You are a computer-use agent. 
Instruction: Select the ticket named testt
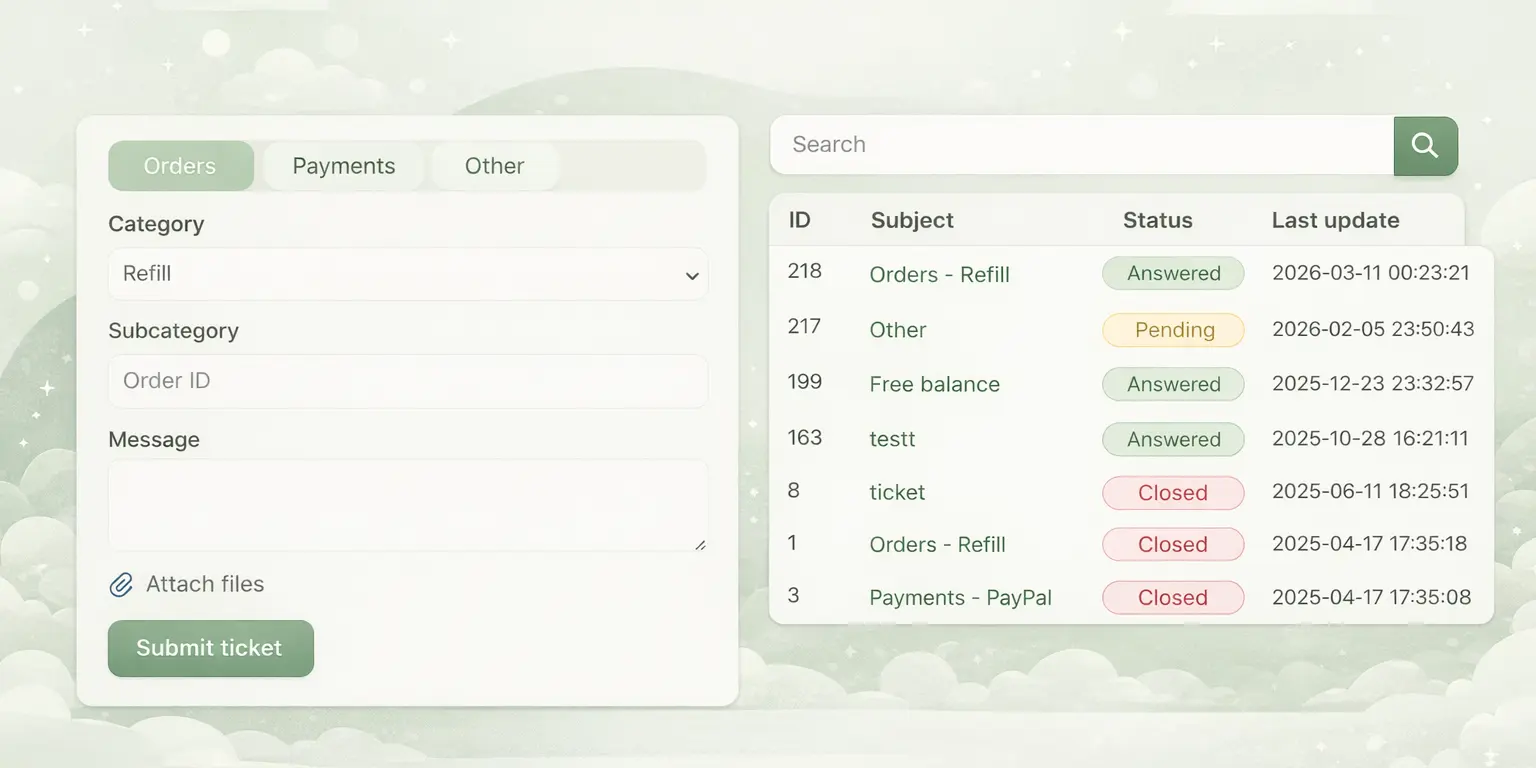pos(891,439)
